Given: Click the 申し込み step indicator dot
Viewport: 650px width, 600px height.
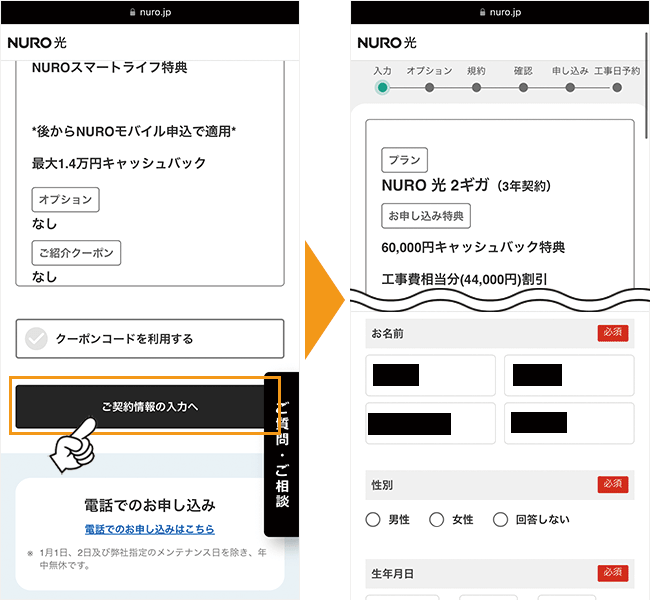Looking at the screenshot, I should (x=570, y=87).
